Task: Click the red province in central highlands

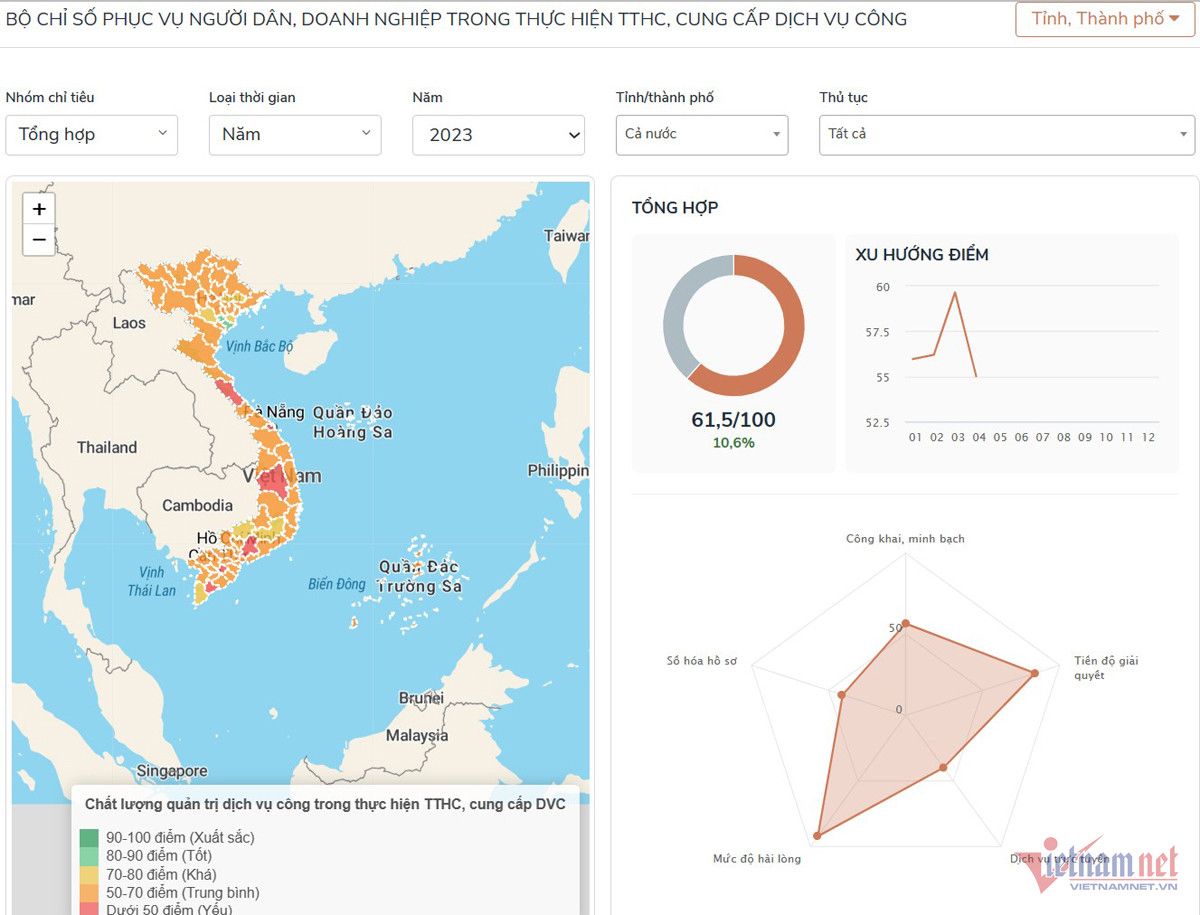Action: point(273,483)
